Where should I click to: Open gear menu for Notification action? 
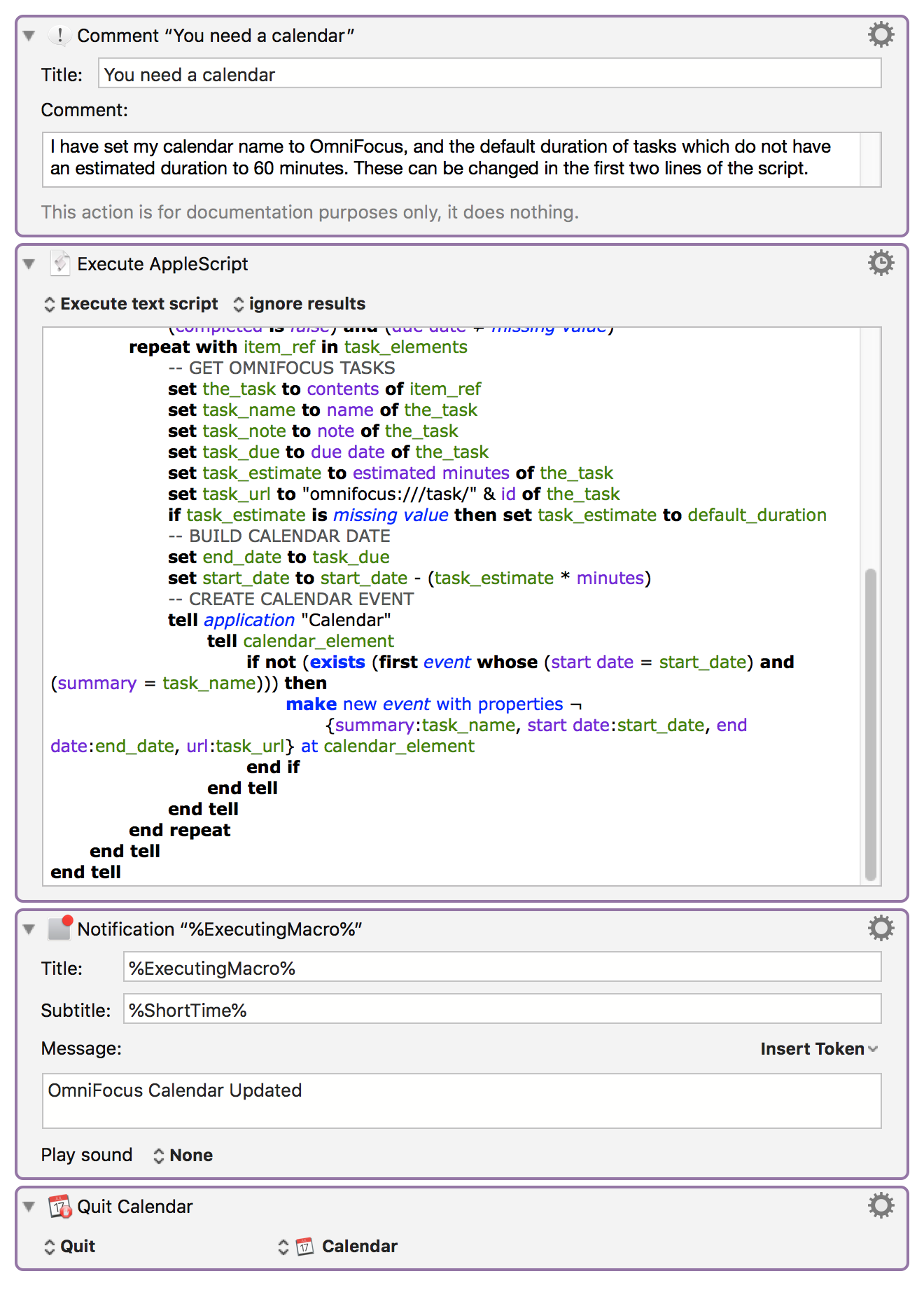pyautogui.click(x=881, y=928)
